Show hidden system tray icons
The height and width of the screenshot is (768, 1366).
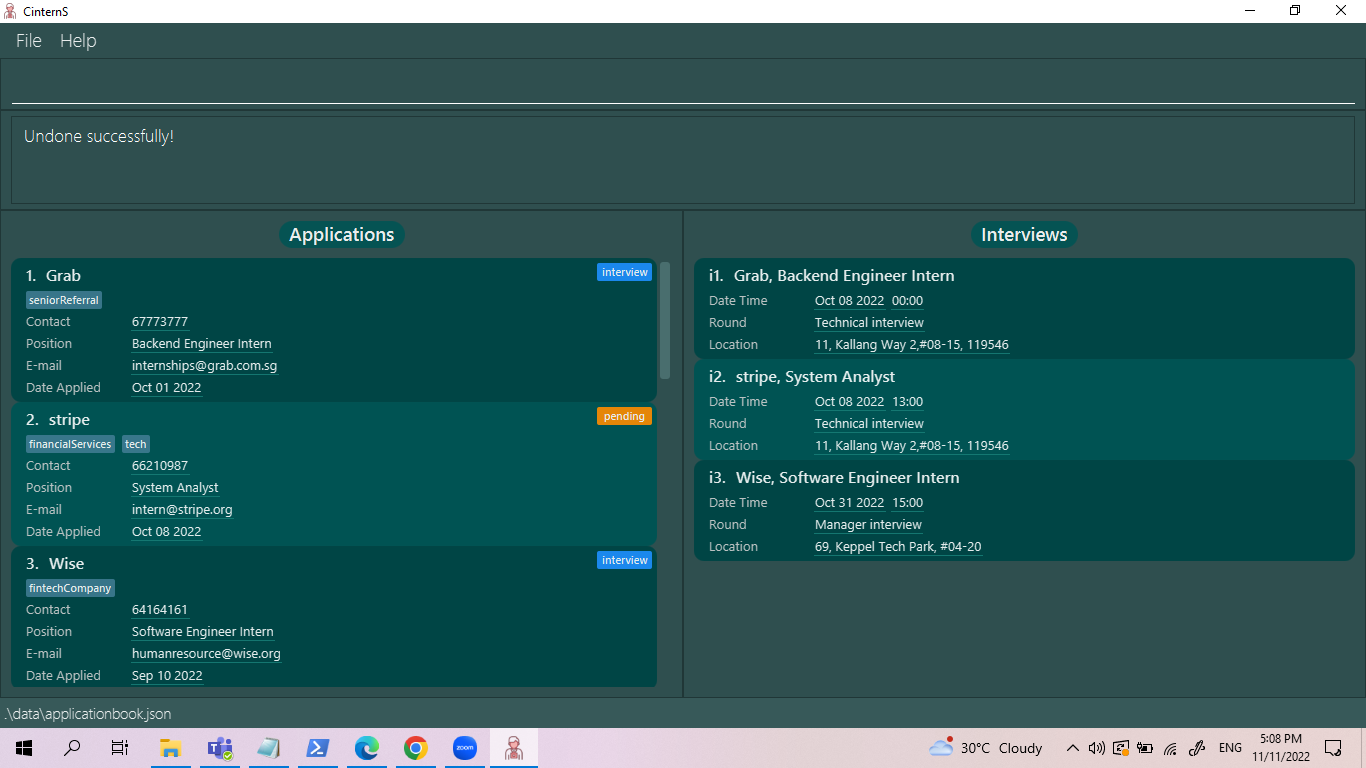[x=1072, y=748]
